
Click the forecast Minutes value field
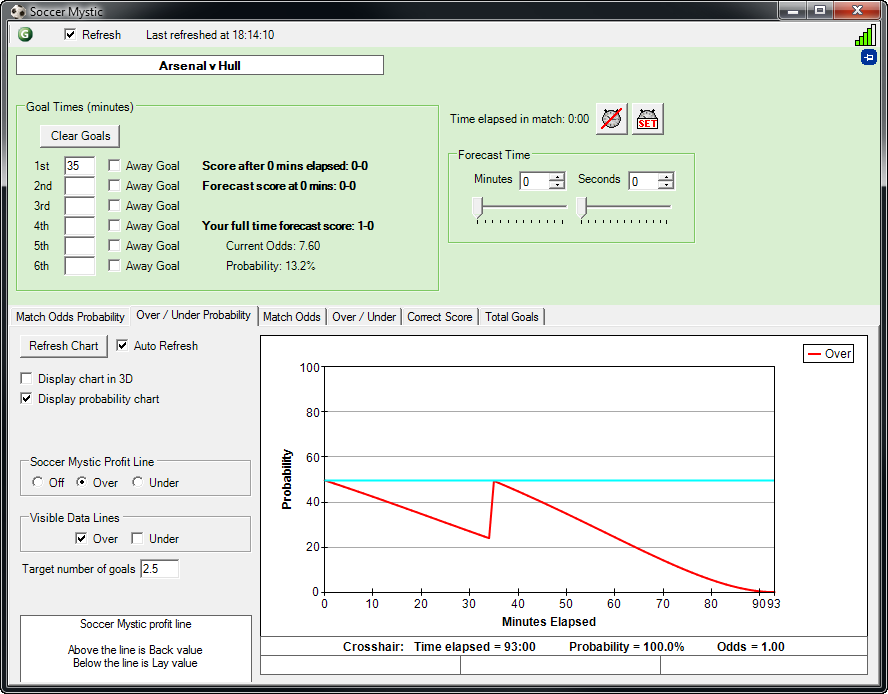(535, 181)
